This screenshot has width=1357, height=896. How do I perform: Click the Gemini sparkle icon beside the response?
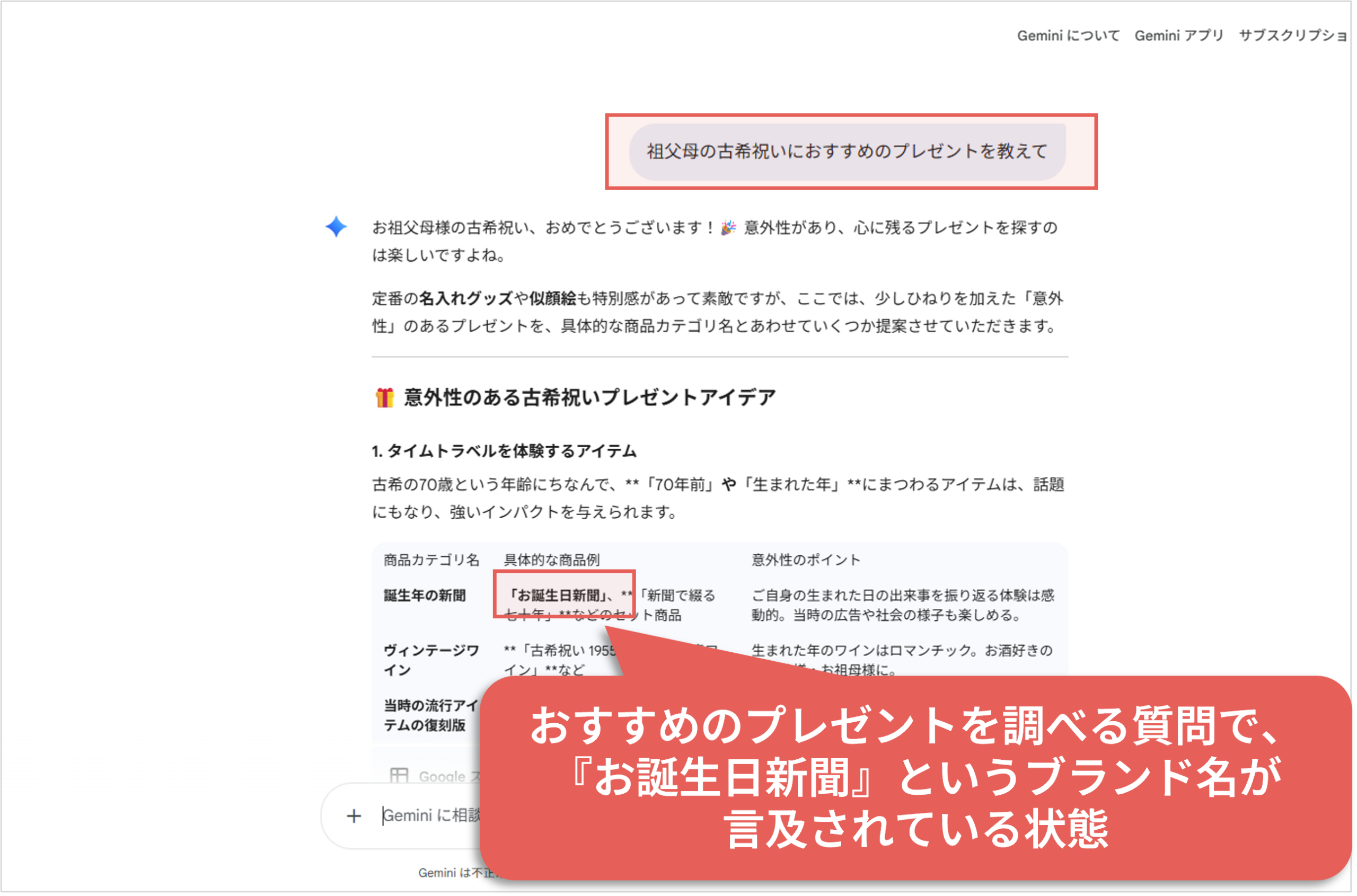[x=335, y=227]
